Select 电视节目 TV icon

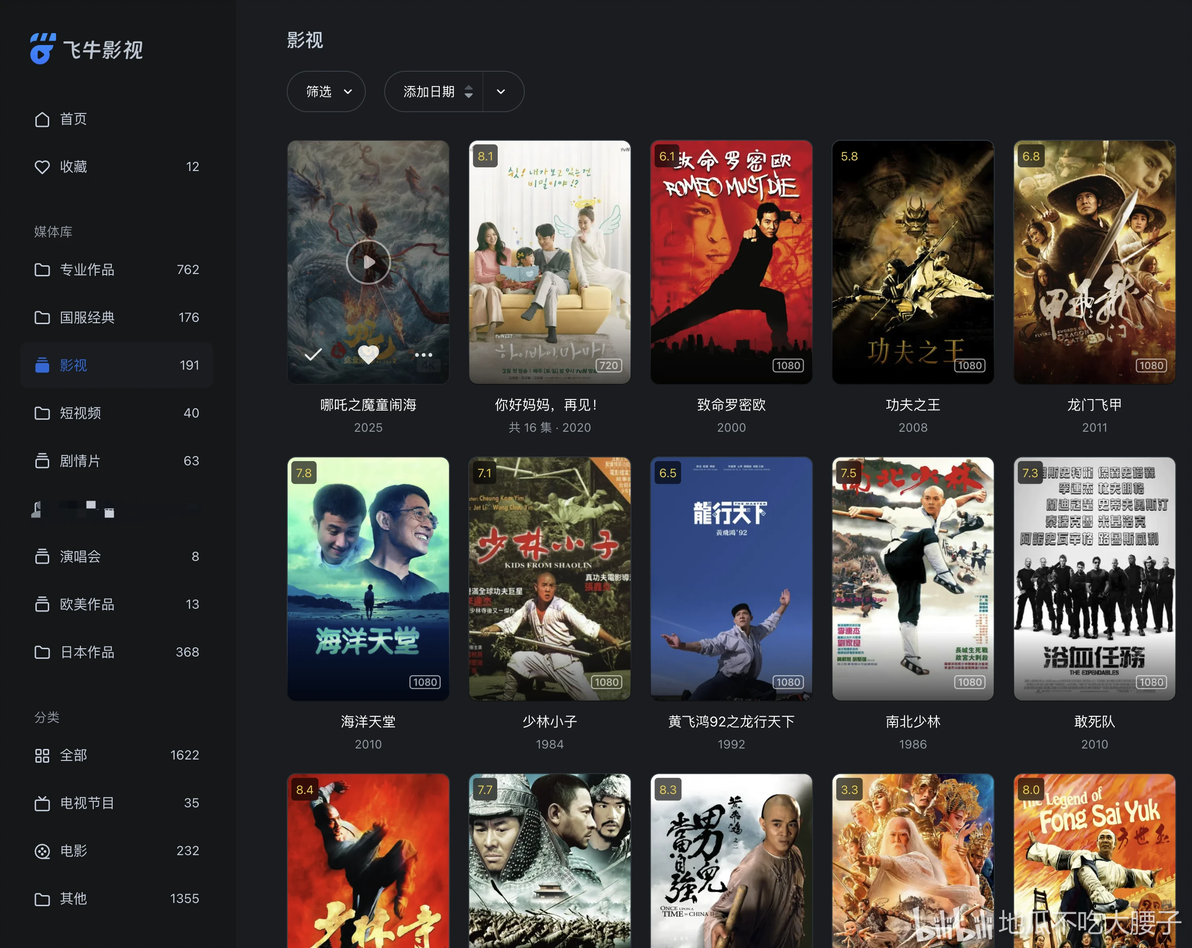coord(42,804)
